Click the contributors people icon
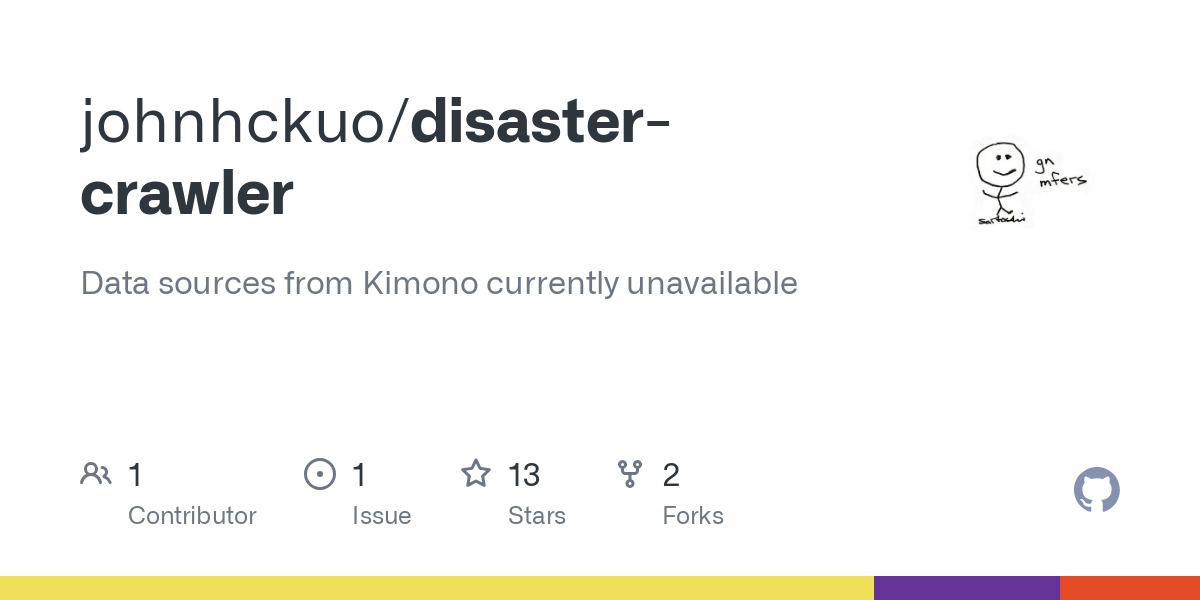 [x=96, y=474]
